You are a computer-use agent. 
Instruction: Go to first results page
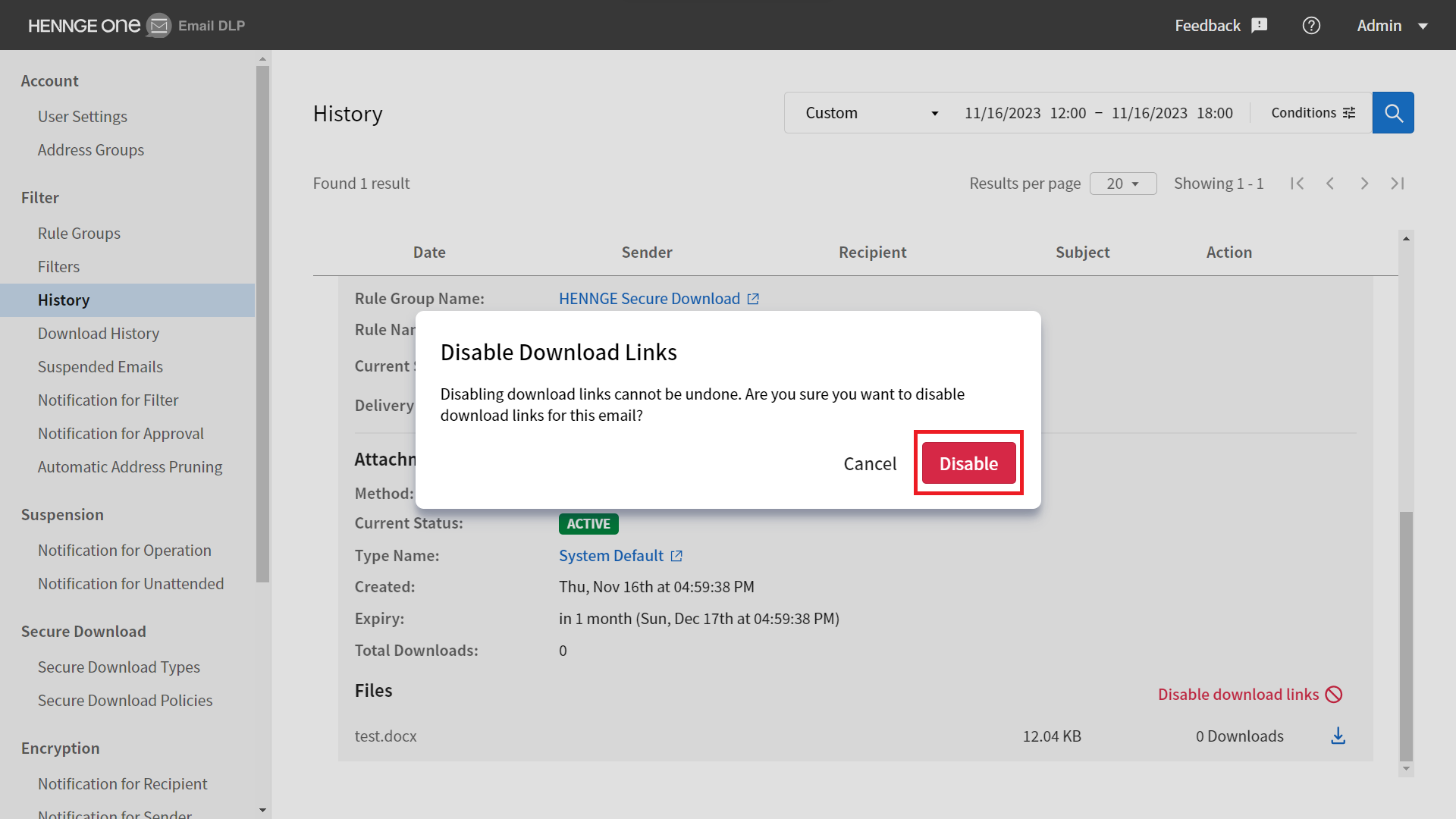(x=1298, y=184)
